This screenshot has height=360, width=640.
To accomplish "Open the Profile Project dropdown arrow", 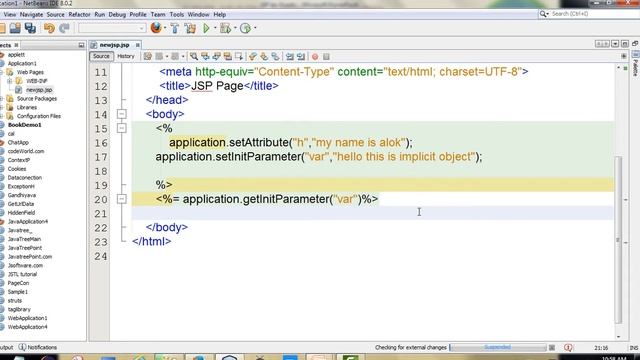I will click(x=255, y=28).
